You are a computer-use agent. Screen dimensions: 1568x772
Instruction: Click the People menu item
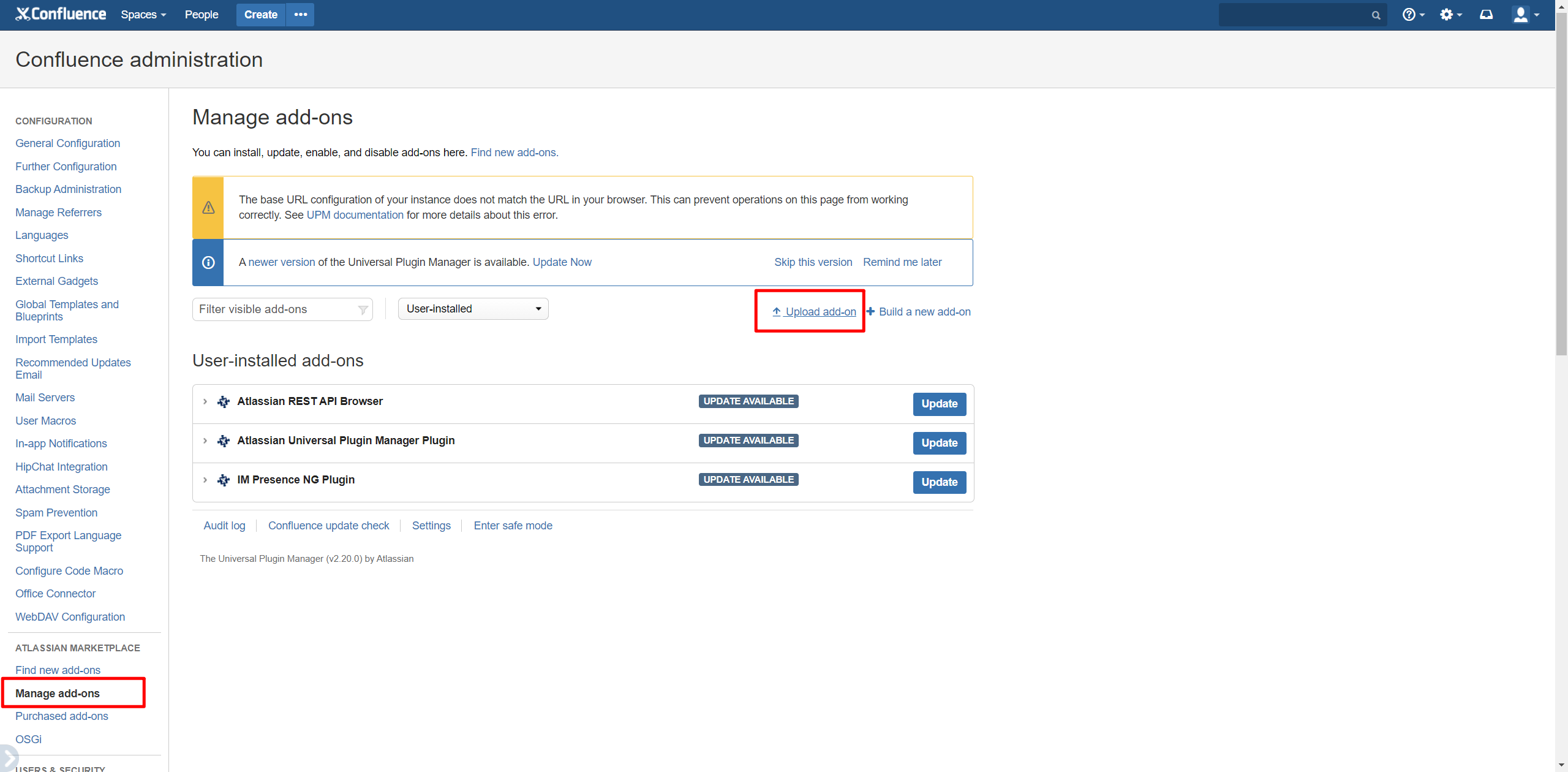pos(200,14)
